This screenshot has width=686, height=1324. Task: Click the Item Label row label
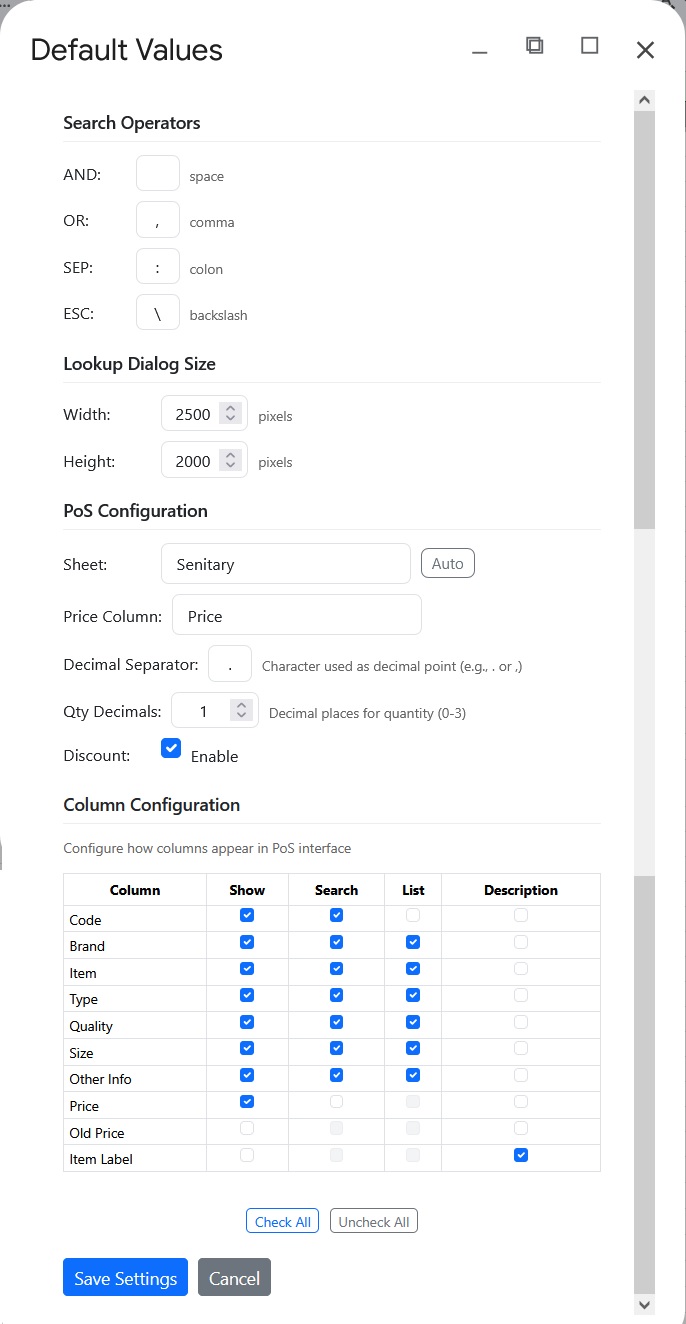(x=101, y=1159)
